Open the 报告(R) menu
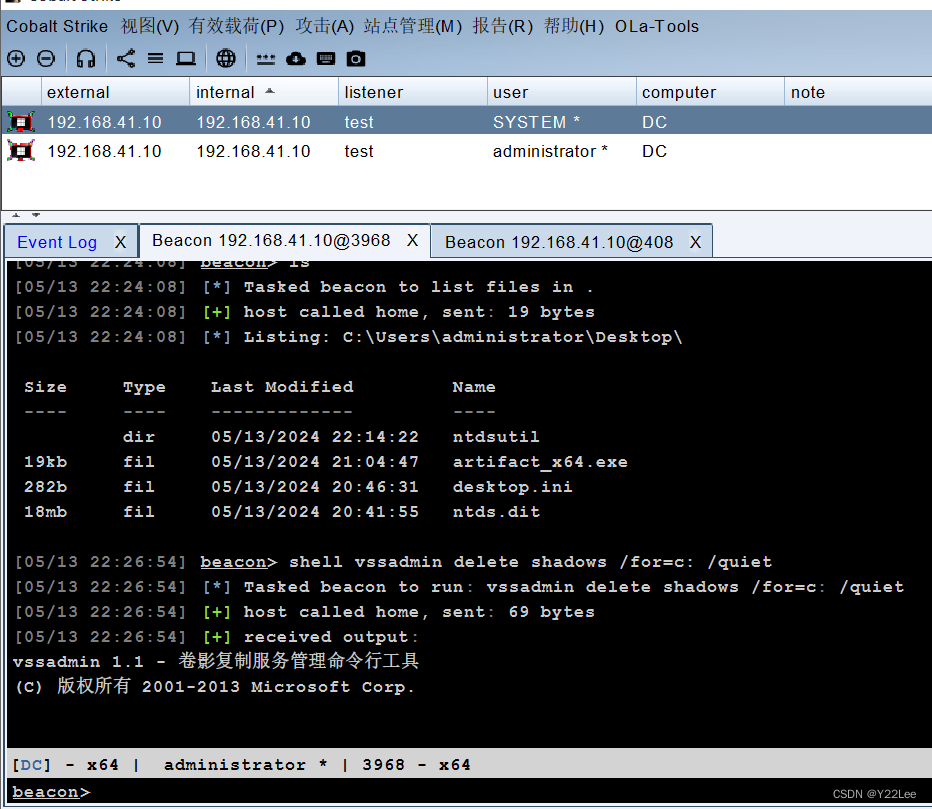932x809 pixels. 502,26
